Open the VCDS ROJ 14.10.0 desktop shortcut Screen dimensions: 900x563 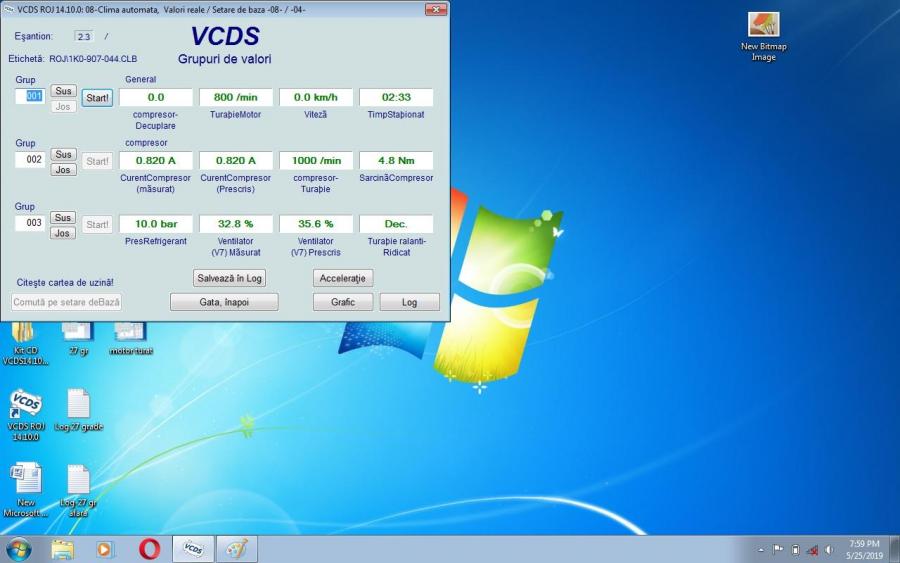click(x=25, y=406)
